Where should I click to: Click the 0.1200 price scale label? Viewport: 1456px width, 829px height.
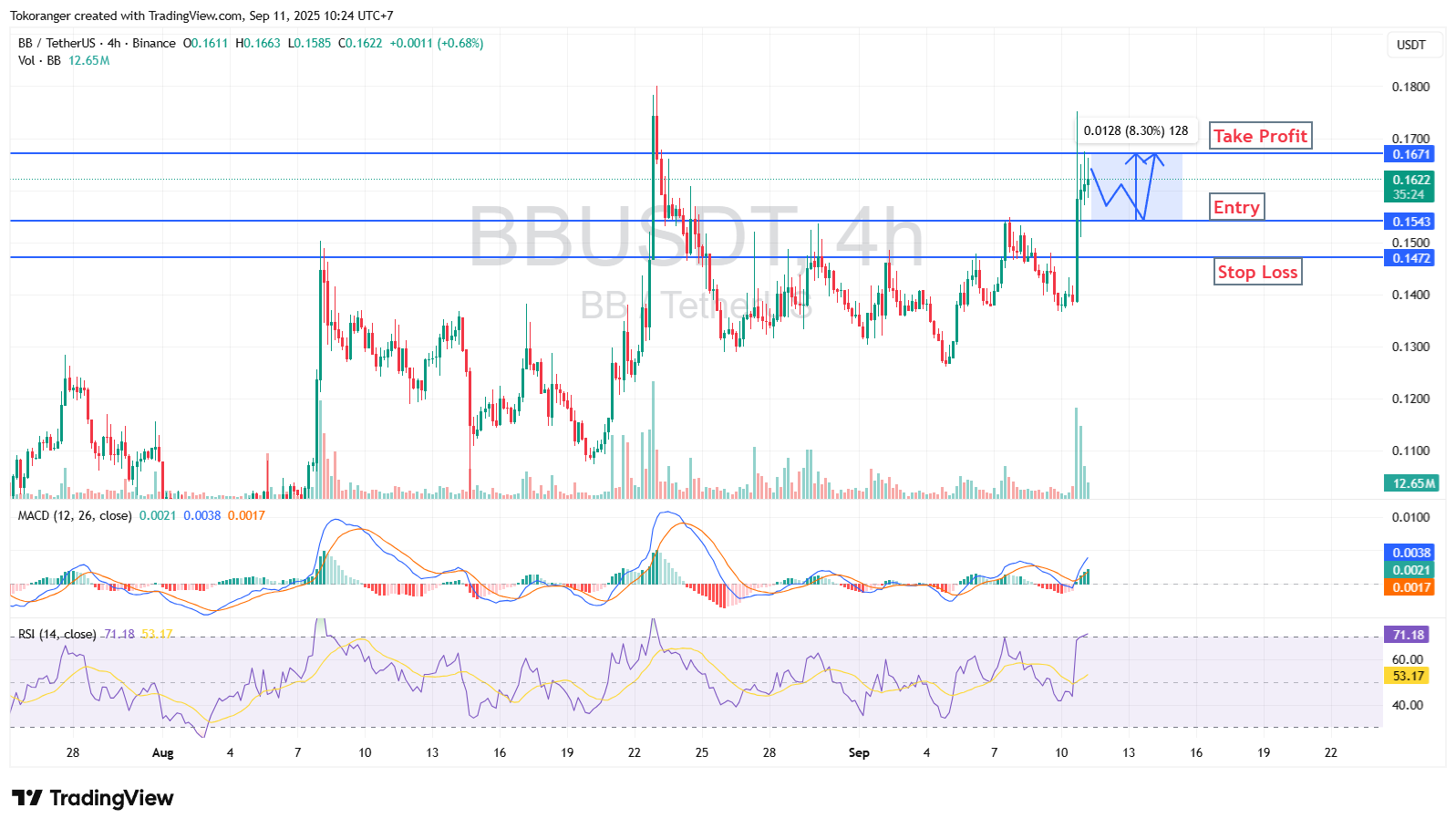[1410, 399]
